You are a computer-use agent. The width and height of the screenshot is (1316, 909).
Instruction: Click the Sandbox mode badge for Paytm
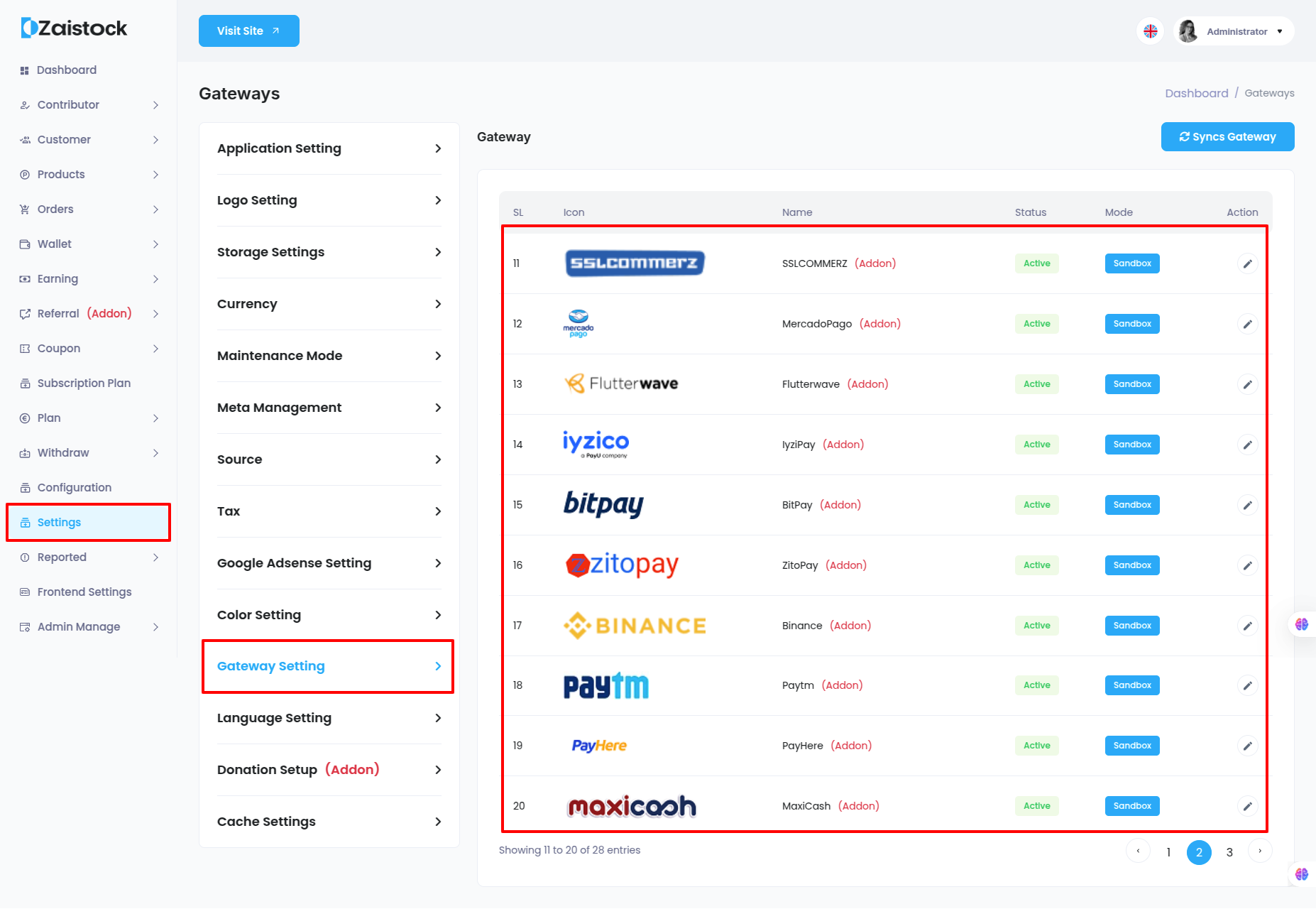click(x=1132, y=685)
